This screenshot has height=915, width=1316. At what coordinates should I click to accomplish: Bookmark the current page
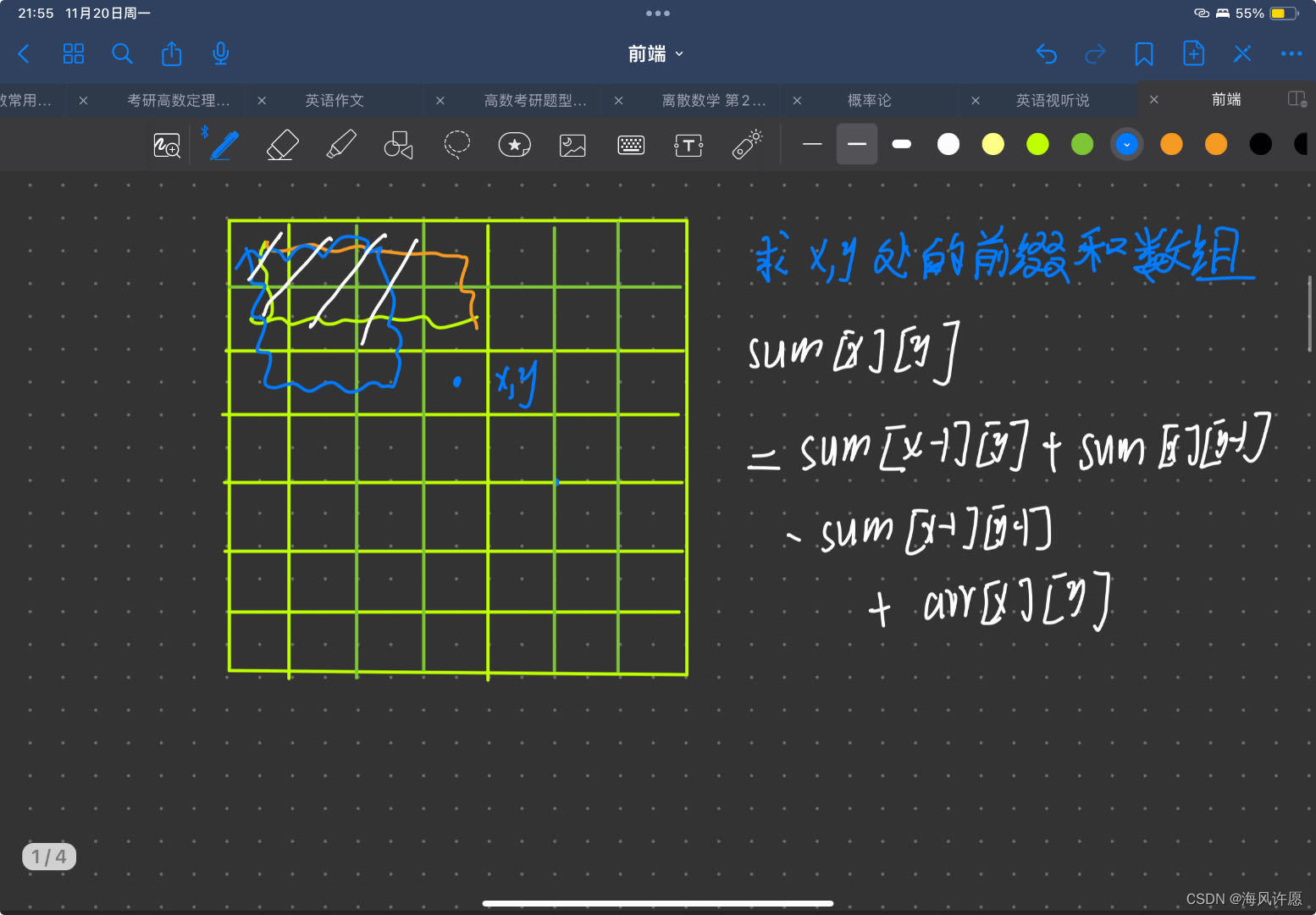click(1144, 54)
